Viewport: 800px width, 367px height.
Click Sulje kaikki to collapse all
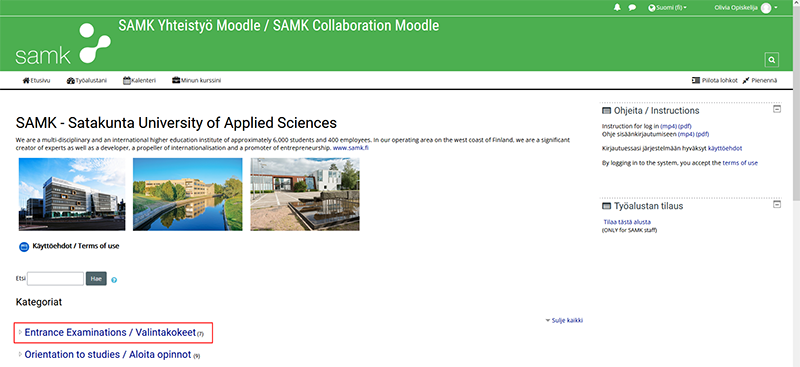click(564, 321)
